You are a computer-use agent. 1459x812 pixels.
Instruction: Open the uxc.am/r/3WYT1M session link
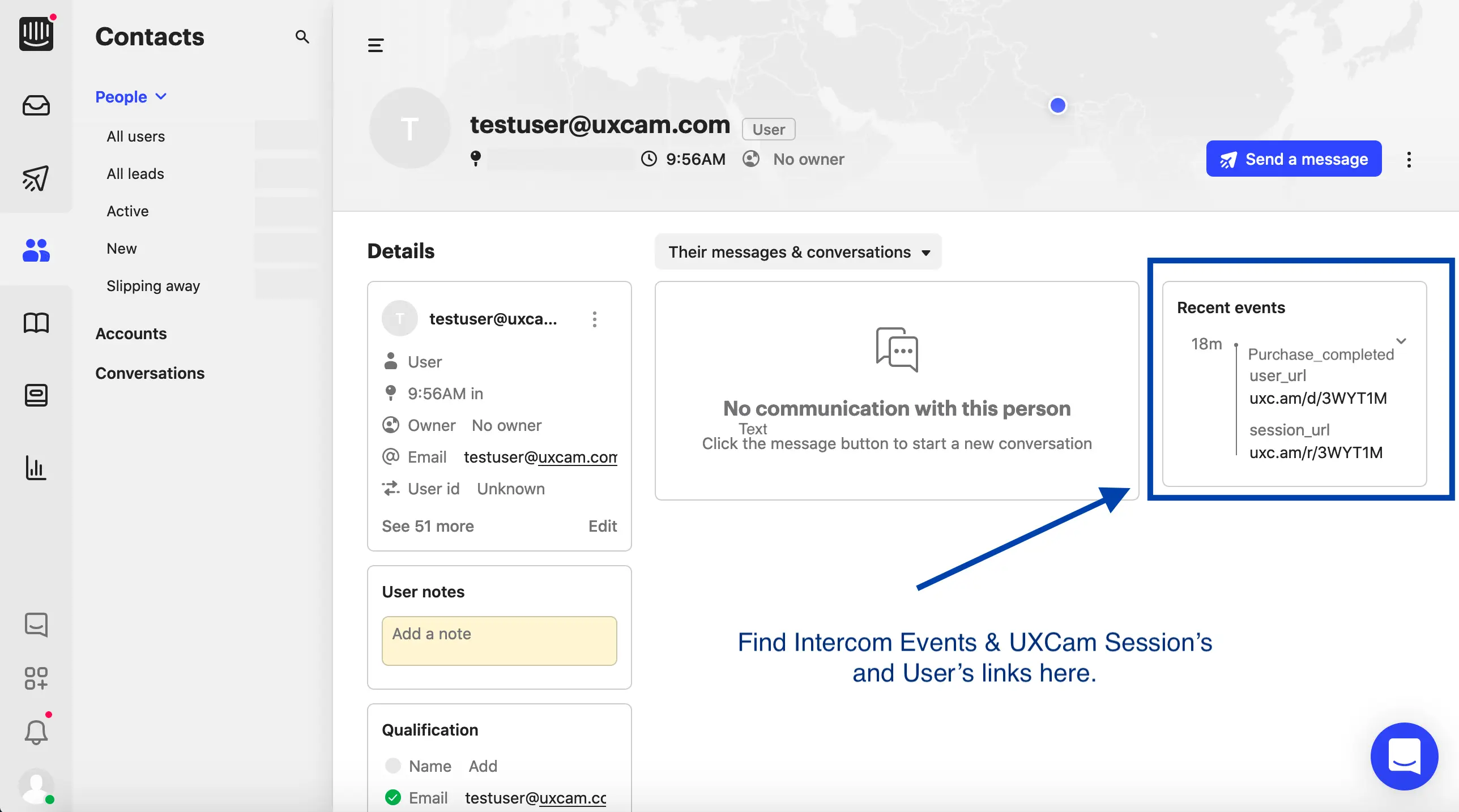[1316, 452]
